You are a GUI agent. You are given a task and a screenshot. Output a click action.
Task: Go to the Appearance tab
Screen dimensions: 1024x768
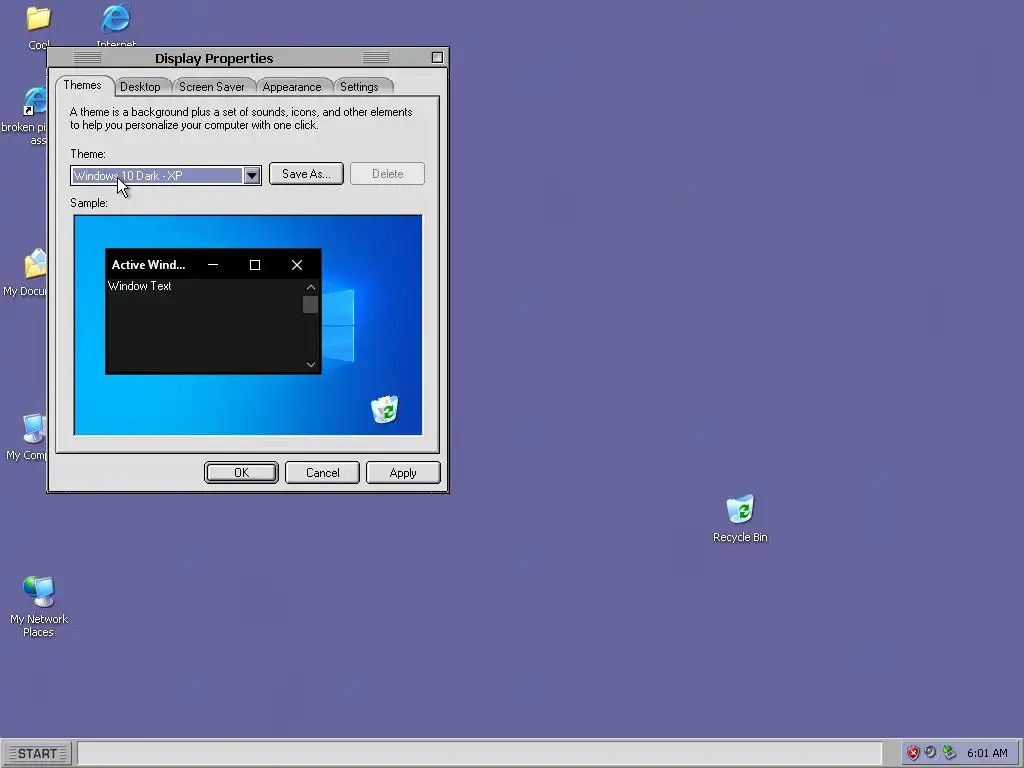tap(292, 87)
